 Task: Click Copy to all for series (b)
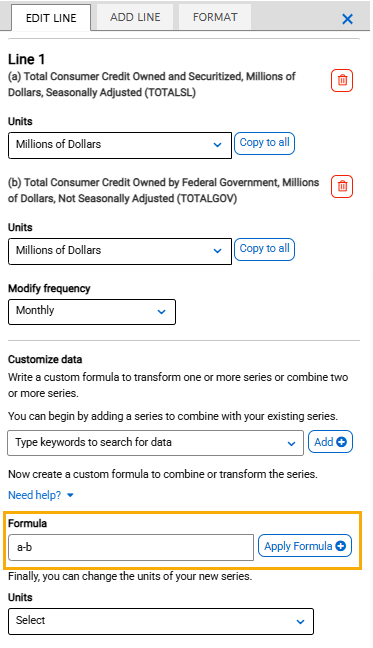(264, 249)
